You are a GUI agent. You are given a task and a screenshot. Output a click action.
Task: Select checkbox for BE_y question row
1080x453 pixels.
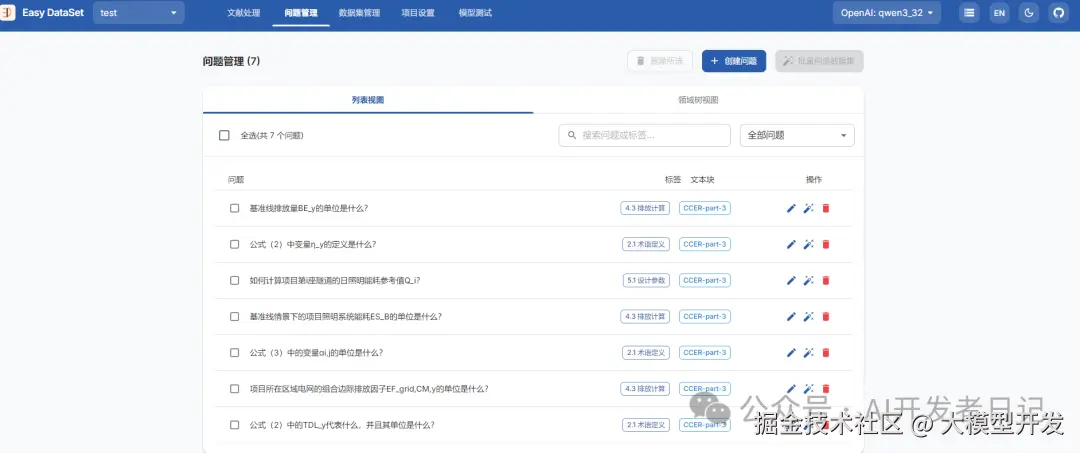pos(234,208)
